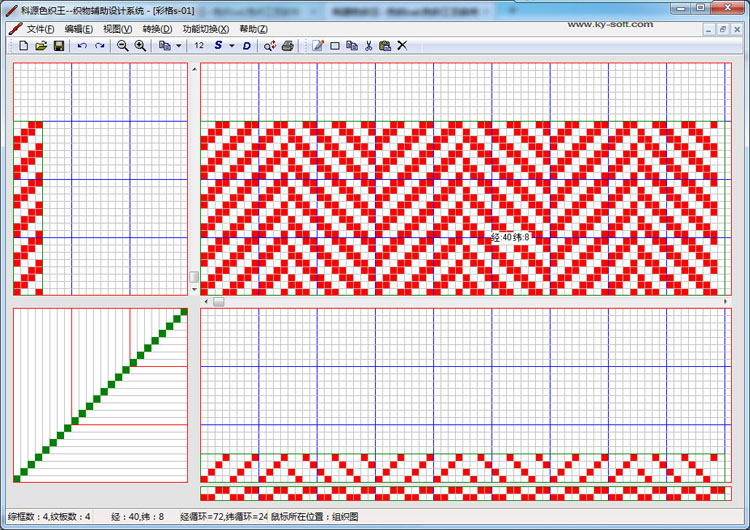Open the 编辑(E) menu
The width and height of the screenshot is (750, 530).
pyautogui.click(x=79, y=29)
